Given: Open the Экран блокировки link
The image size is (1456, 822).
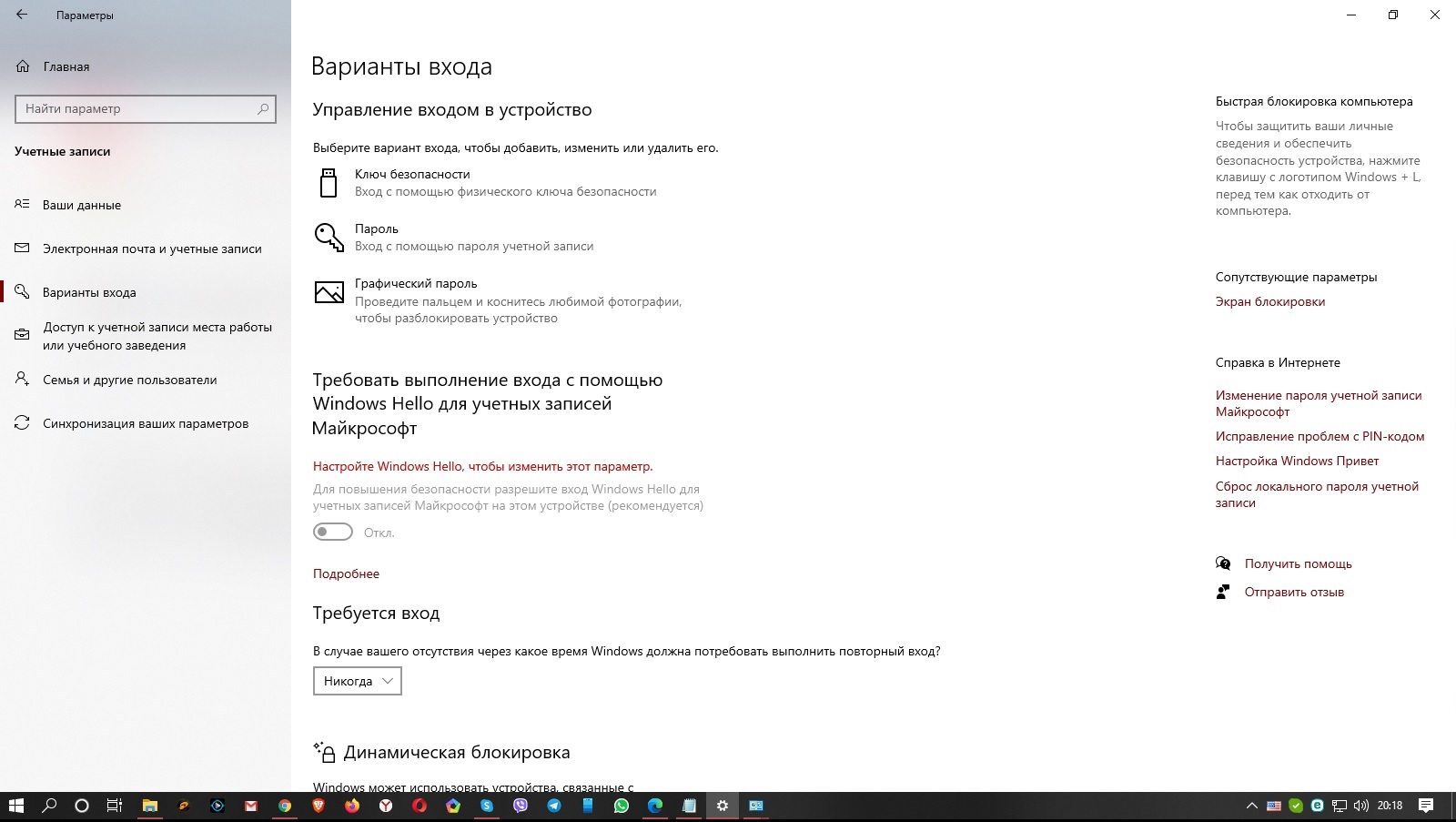Looking at the screenshot, I should (1270, 301).
